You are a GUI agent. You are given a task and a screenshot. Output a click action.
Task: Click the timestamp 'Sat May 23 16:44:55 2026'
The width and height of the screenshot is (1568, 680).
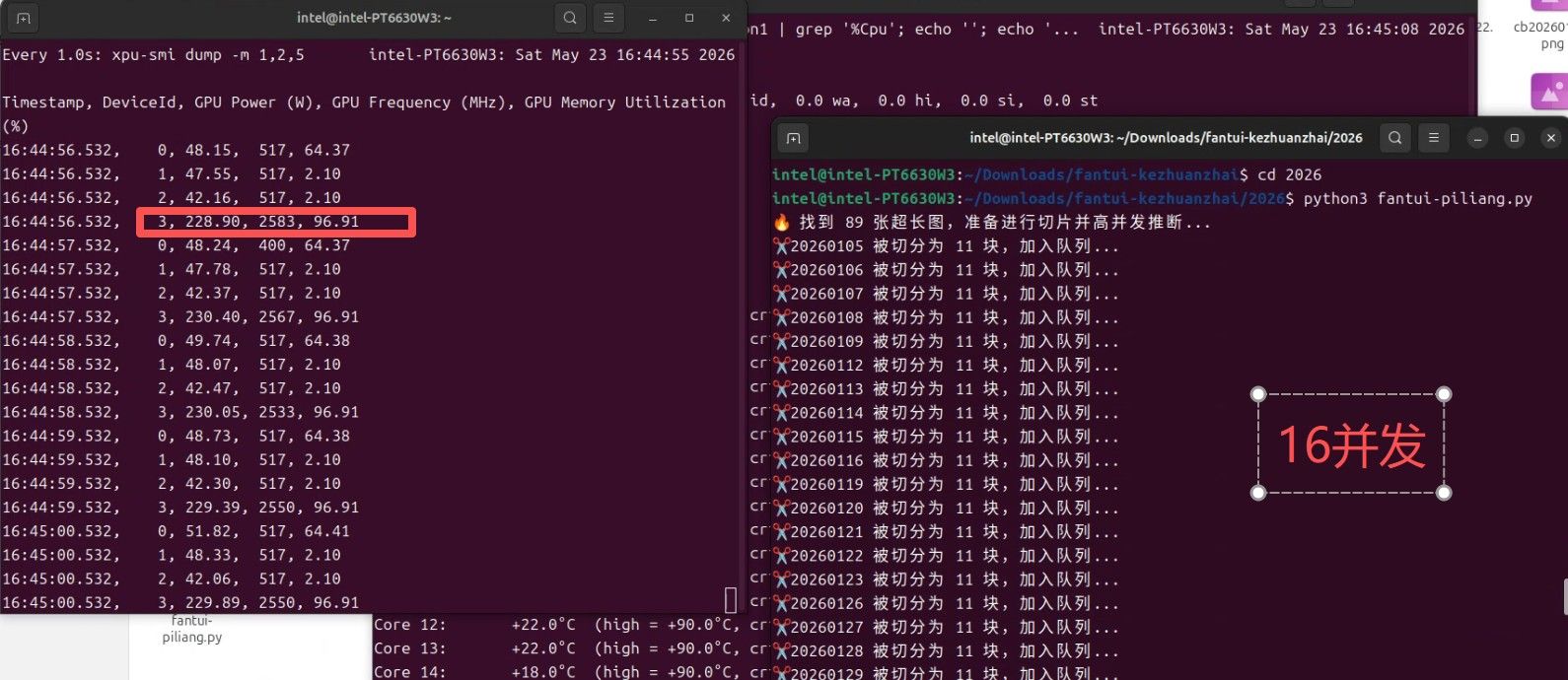625,55
